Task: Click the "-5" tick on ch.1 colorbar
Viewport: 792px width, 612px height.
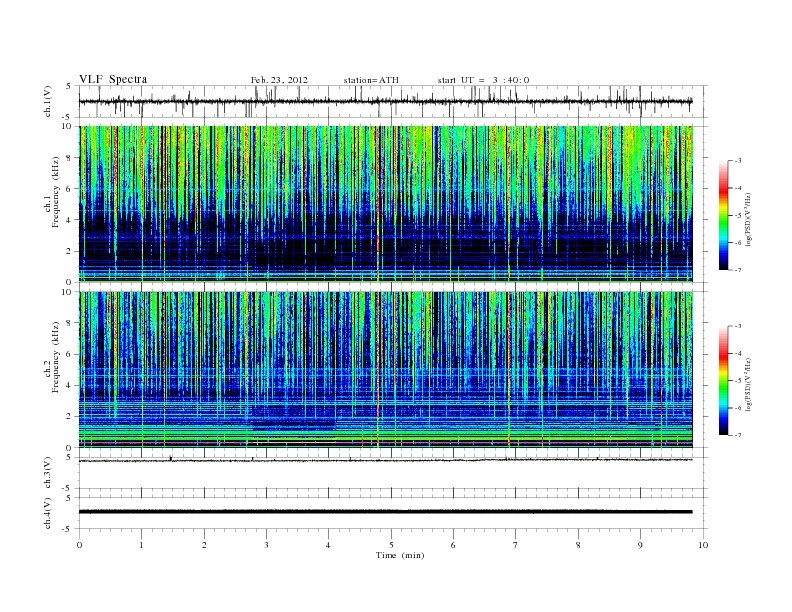Action: pyautogui.click(x=738, y=215)
